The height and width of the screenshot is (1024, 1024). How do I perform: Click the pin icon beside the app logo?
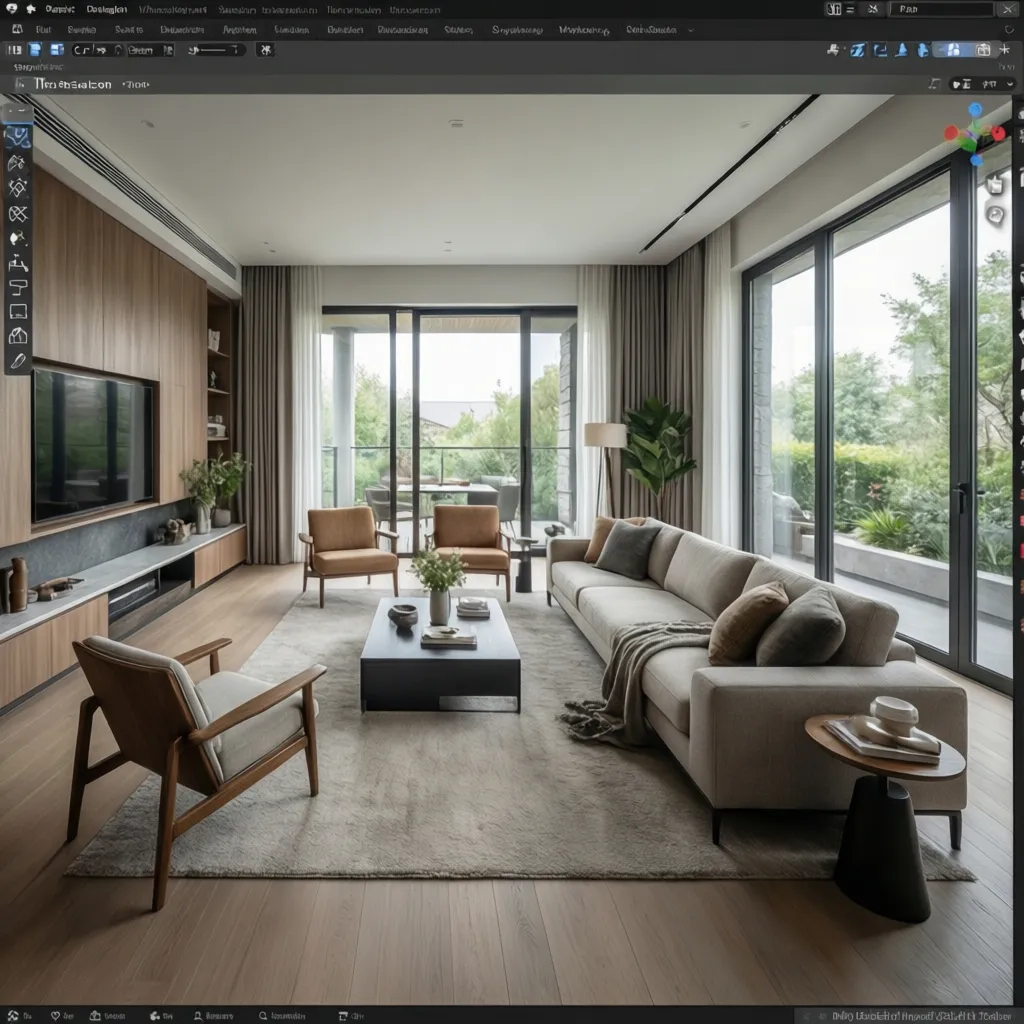pyautogui.click(x=30, y=9)
